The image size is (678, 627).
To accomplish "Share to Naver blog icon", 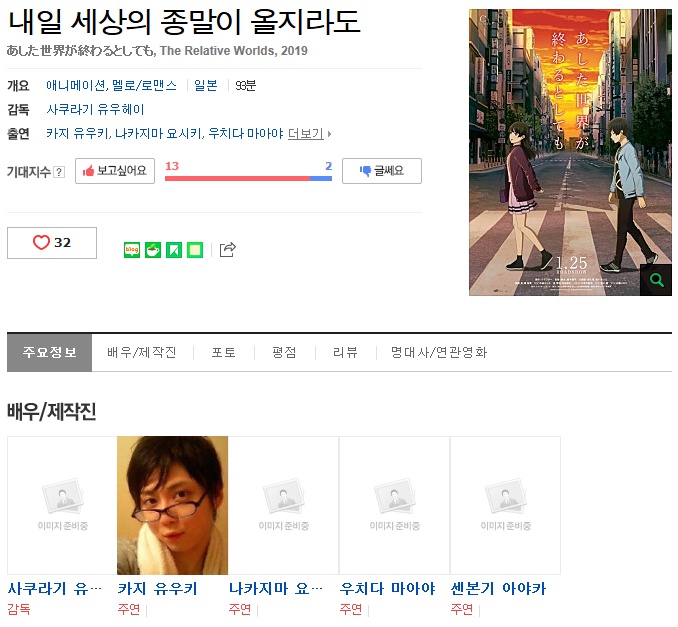I will 132,250.
